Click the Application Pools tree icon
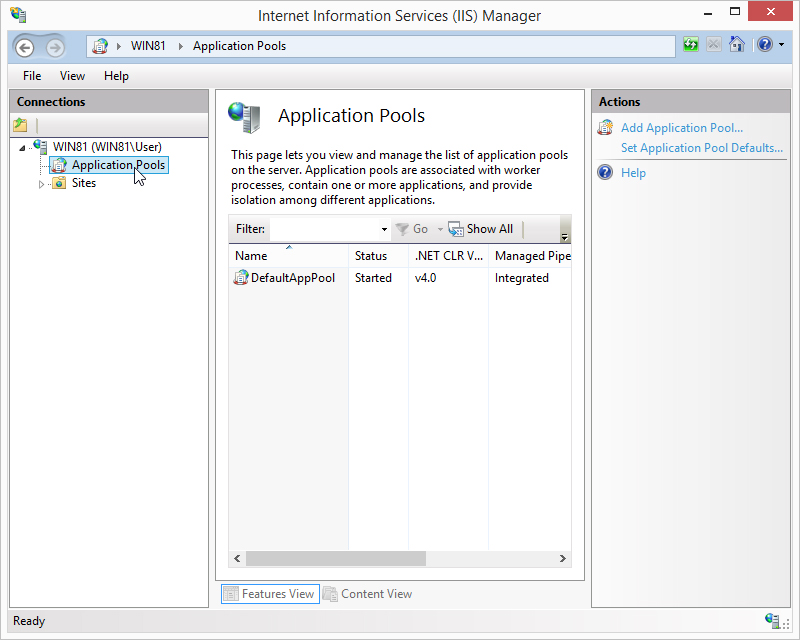This screenshot has height=640, width=800. point(59,165)
